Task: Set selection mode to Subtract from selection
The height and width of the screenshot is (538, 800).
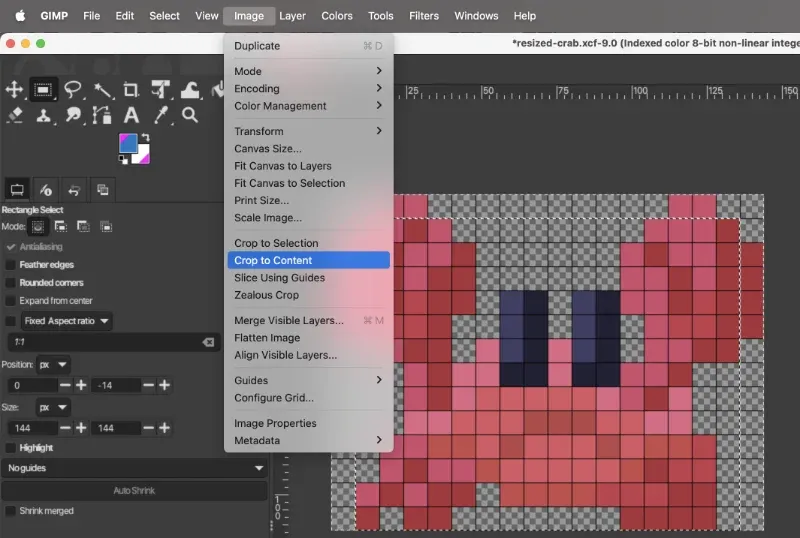Action: tap(83, 227)
